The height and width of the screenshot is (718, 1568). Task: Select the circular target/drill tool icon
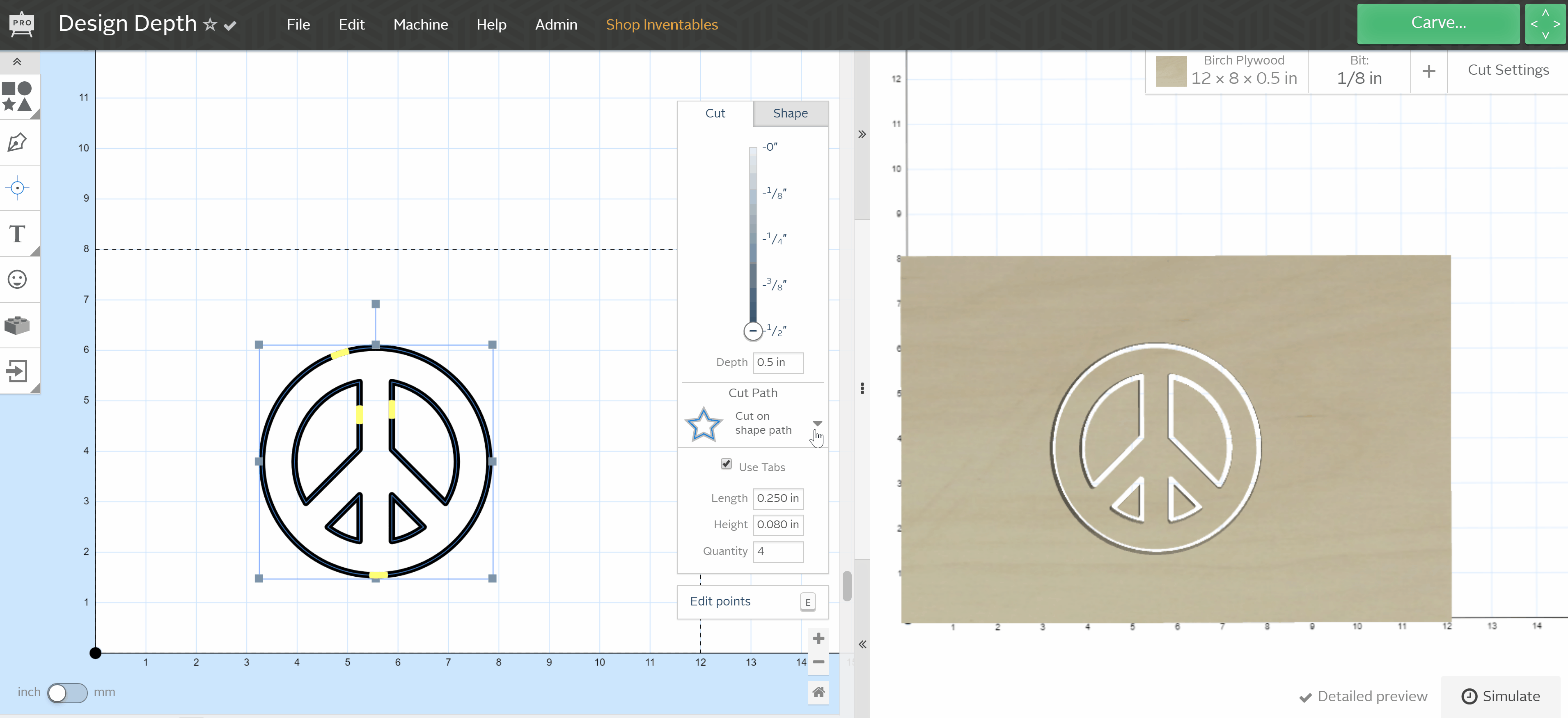pyautogui.click(x=17, y=188)
